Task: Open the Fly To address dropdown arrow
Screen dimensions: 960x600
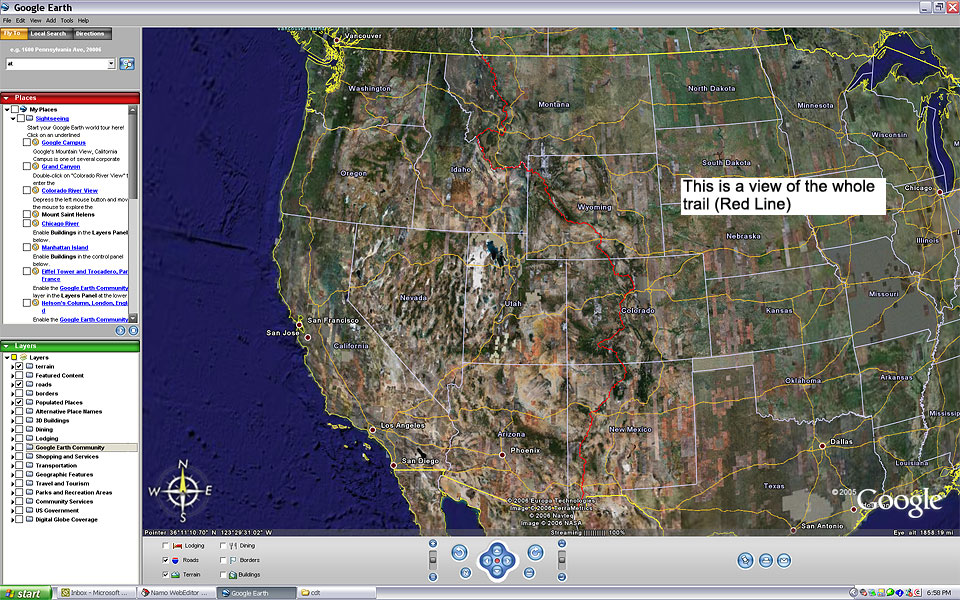Action: pos(111,64)
